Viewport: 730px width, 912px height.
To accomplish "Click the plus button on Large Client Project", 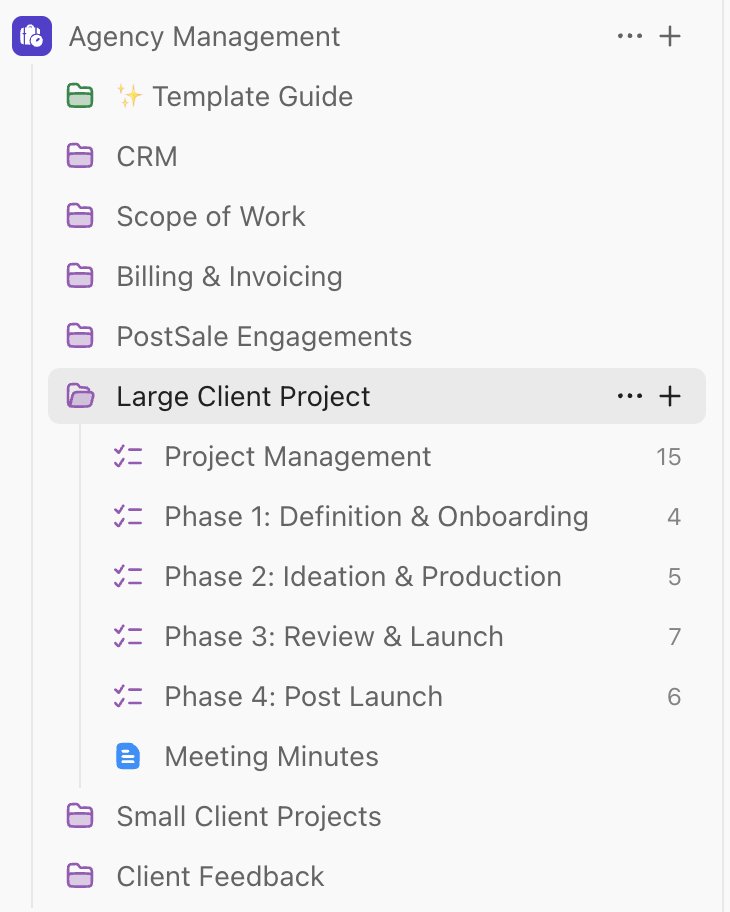I will point(670,396).
